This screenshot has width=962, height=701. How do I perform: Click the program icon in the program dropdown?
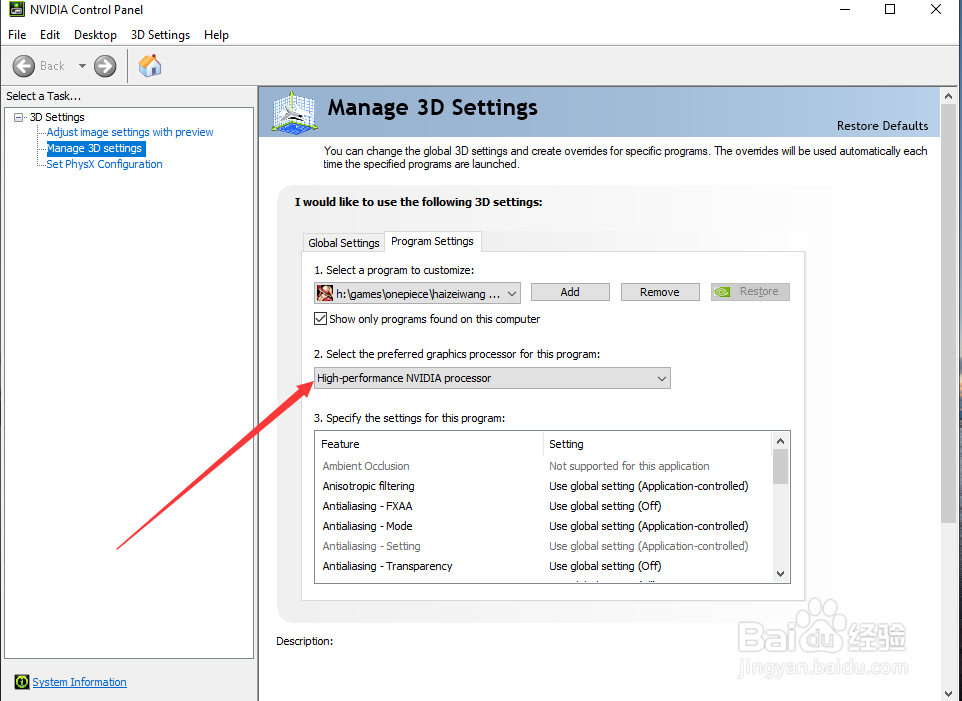[325, 293]
